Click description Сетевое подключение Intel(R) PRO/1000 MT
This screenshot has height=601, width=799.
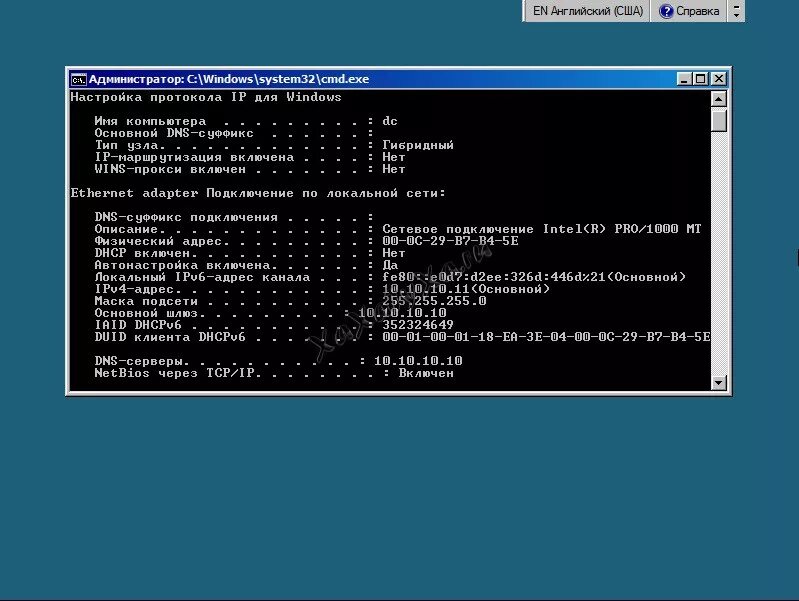click(542, 229)
